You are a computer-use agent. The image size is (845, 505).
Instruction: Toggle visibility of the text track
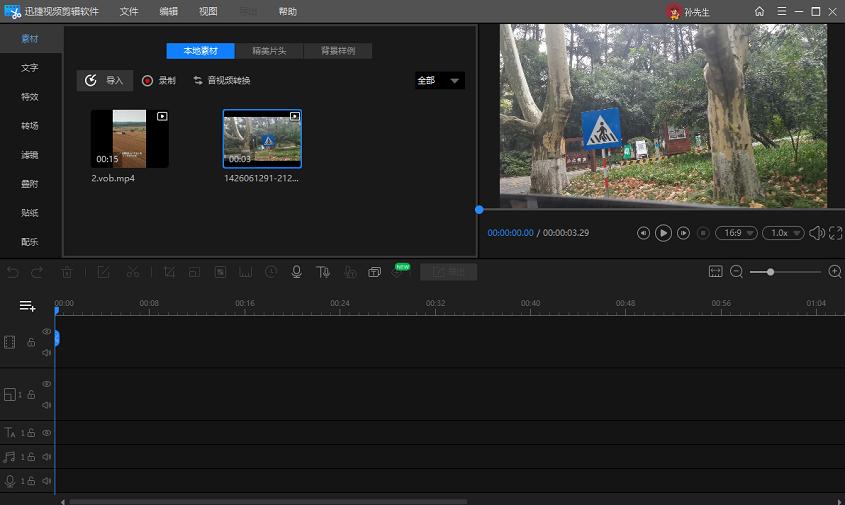coord(46,433)
